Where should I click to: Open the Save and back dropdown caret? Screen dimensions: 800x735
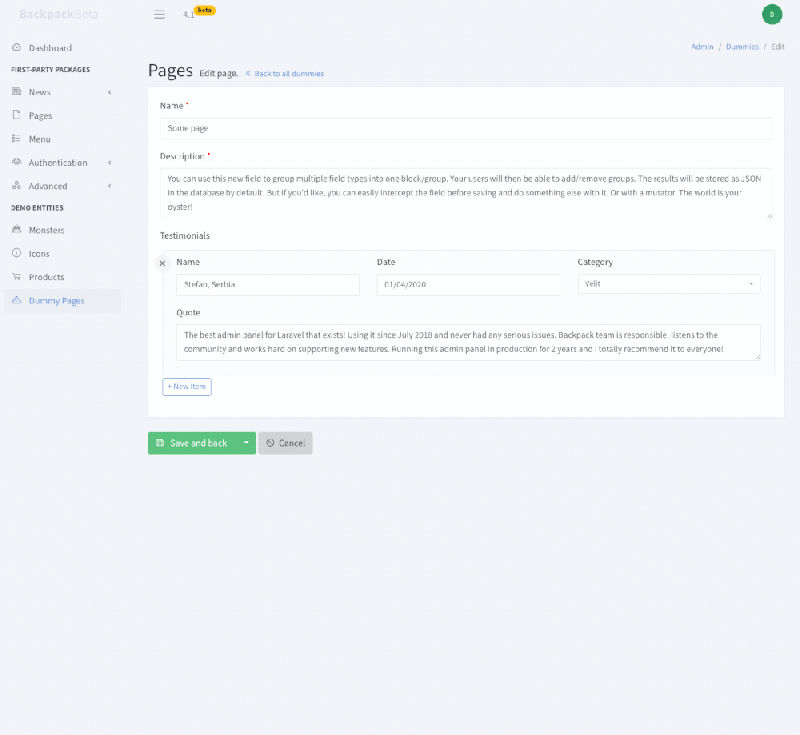(x=245, y=441)
